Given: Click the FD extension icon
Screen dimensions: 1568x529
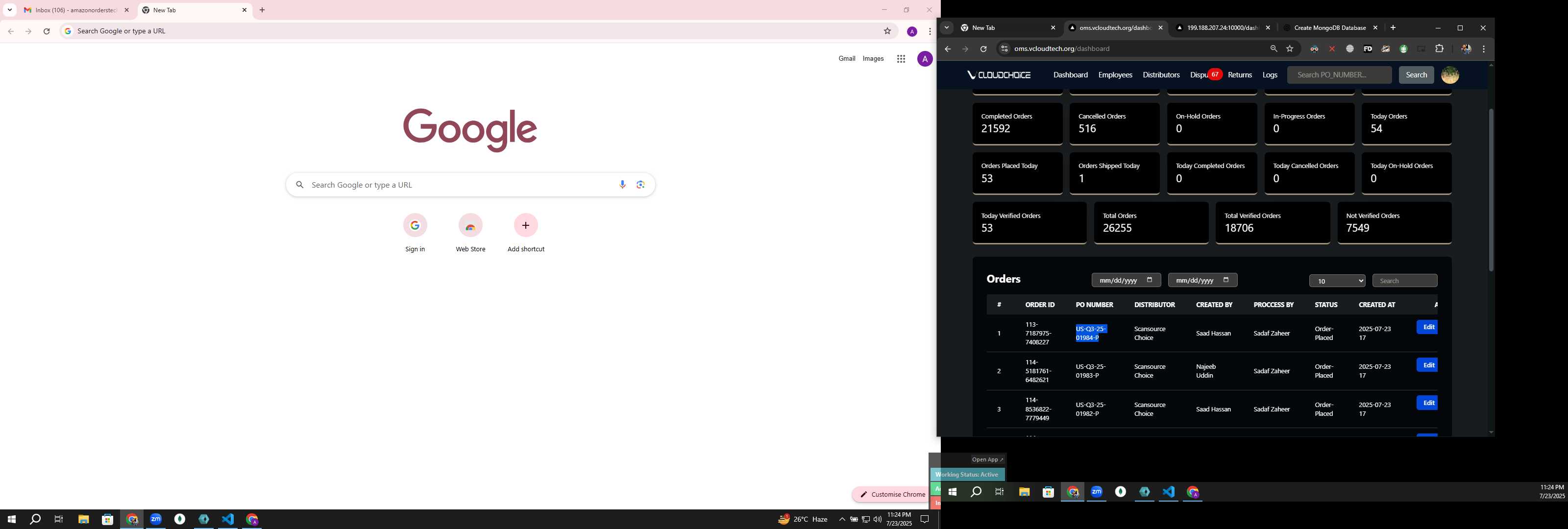Looking at the screenshot, I should point(1368,48).
